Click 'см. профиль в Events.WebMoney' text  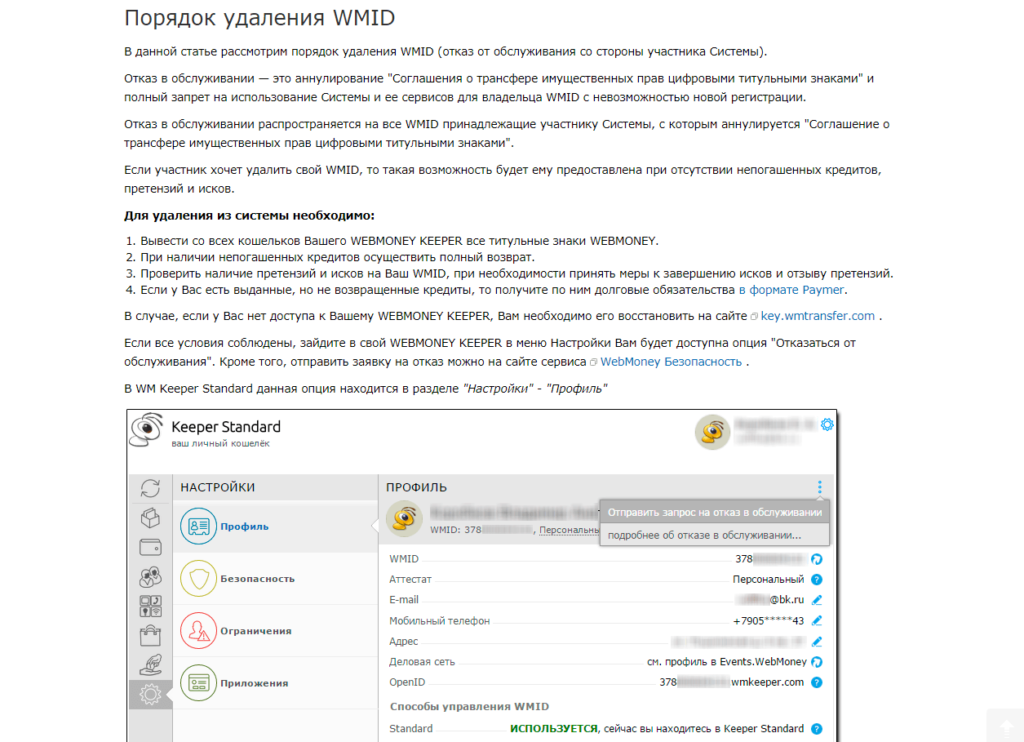pos(726,662)
